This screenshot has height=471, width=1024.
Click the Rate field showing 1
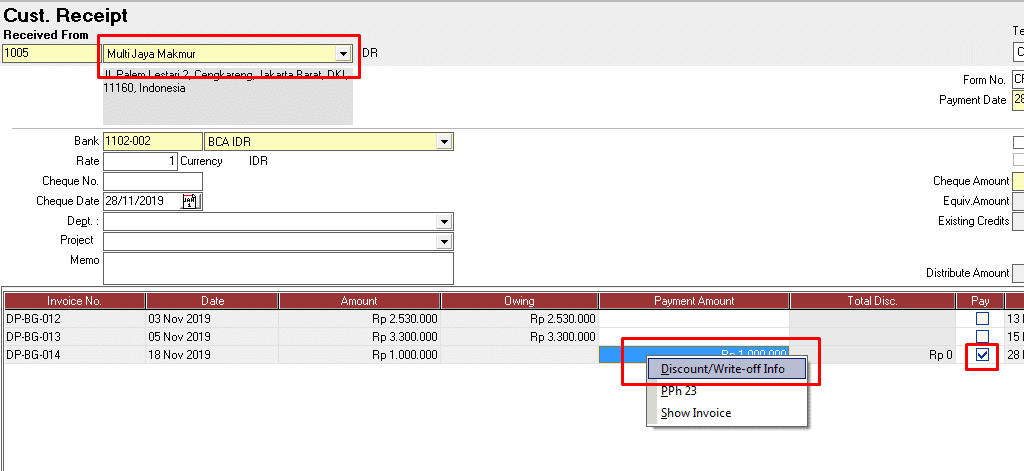tap(140, 161)
